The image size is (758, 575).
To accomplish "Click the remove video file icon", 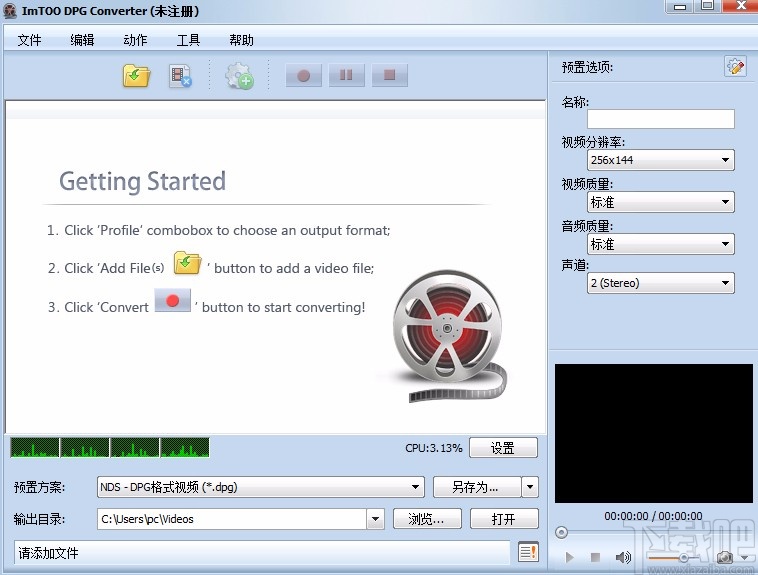I will point(180,76).
